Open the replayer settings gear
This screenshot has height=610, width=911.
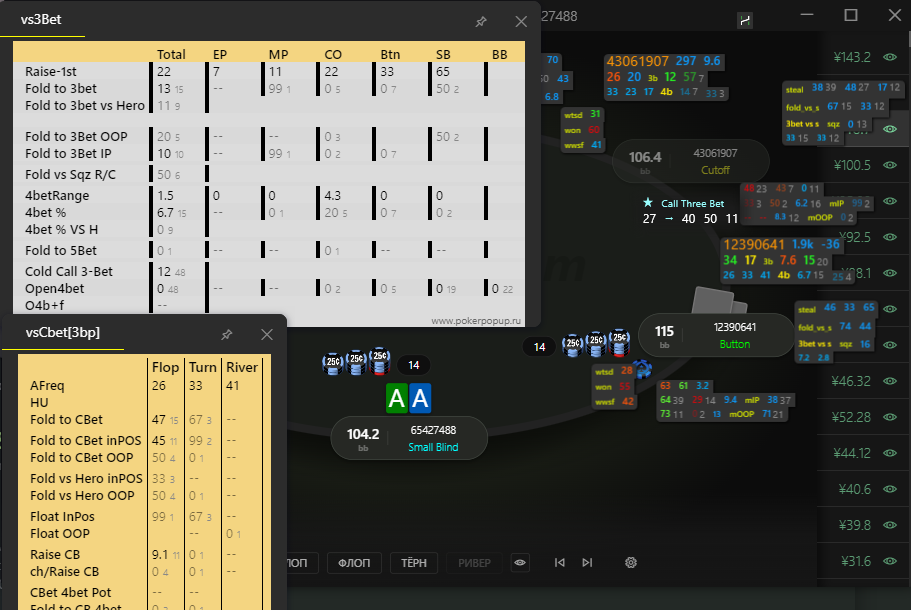click(631, 562)
